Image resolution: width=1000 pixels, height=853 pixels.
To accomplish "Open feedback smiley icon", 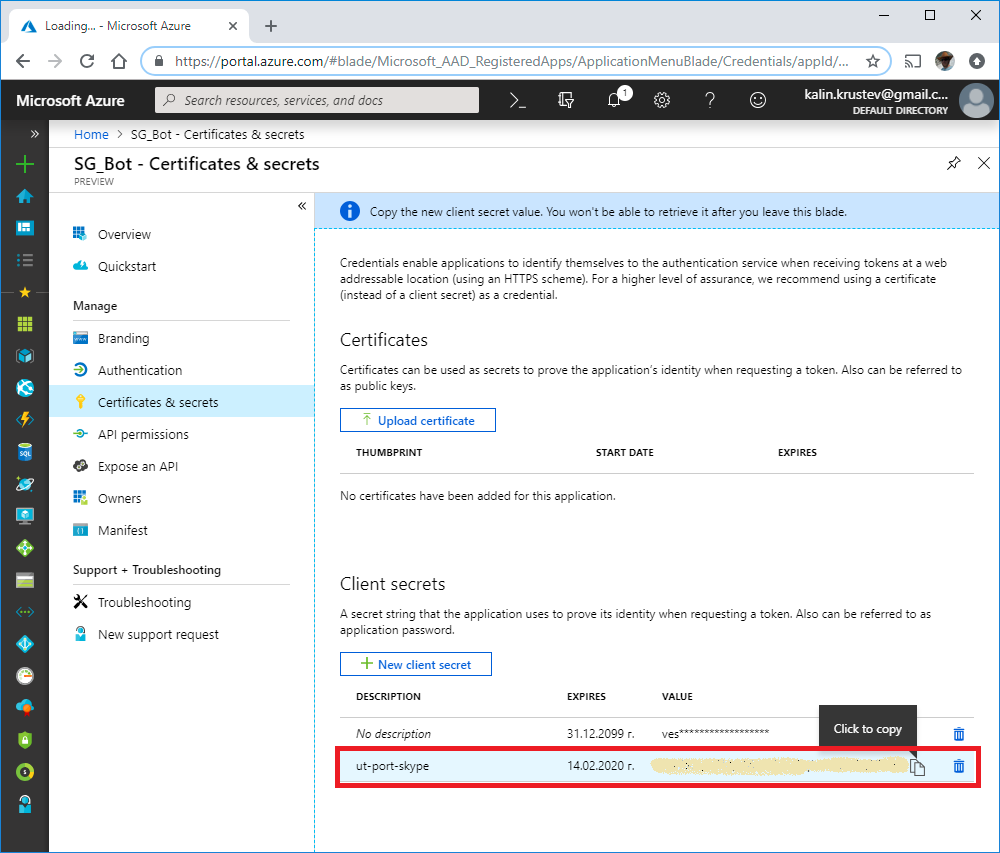I will coord(758,100).
